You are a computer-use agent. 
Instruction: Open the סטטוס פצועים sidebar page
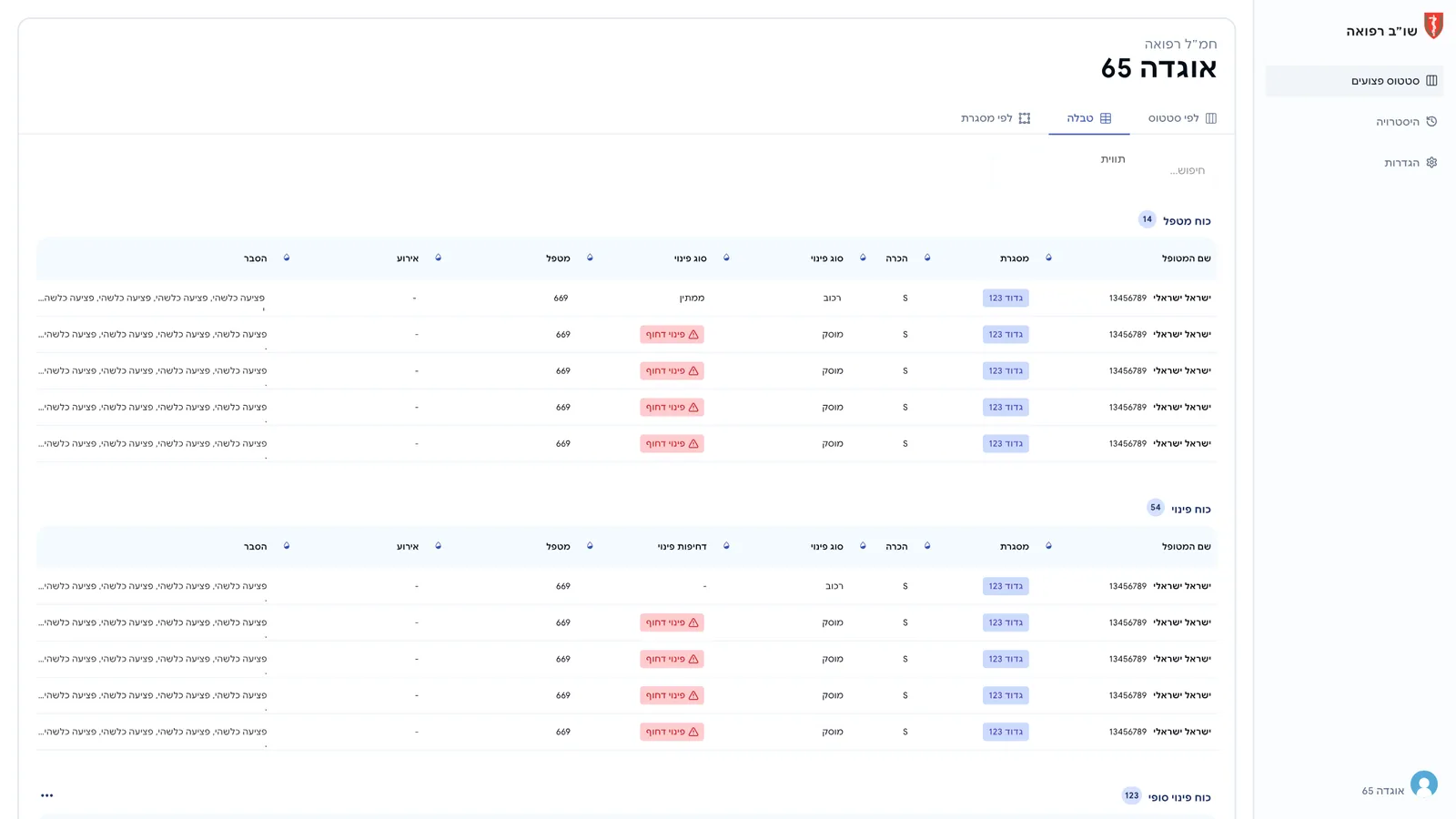[1354, 81]
